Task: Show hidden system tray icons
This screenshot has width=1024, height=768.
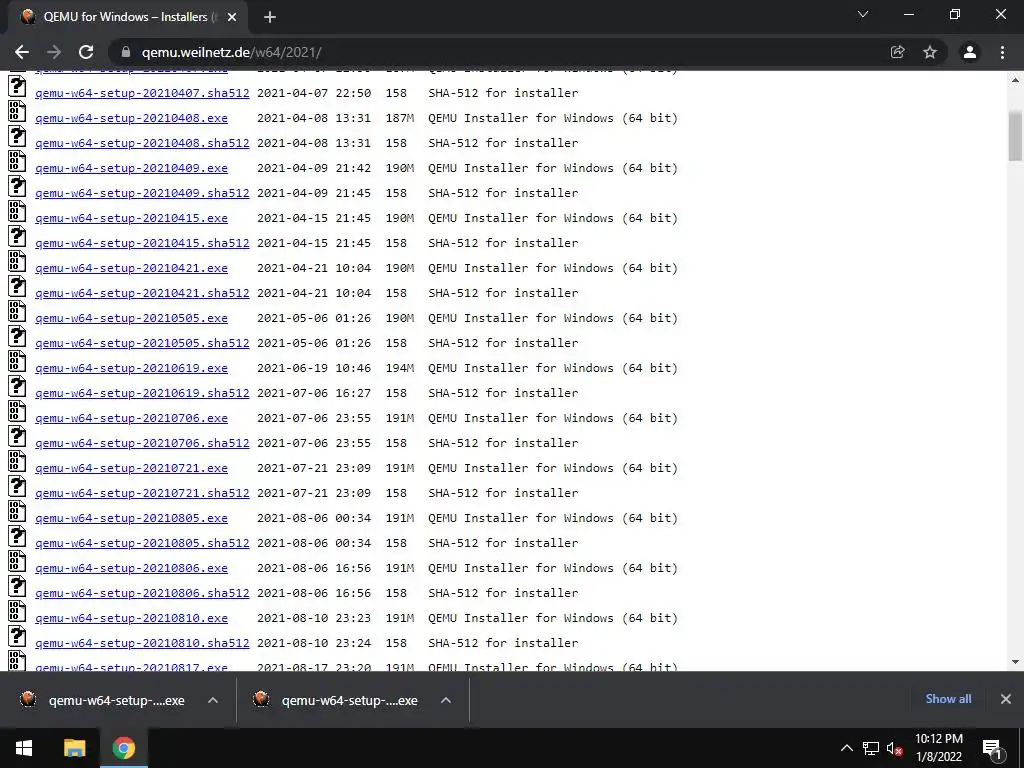Action: pos(846,748)
